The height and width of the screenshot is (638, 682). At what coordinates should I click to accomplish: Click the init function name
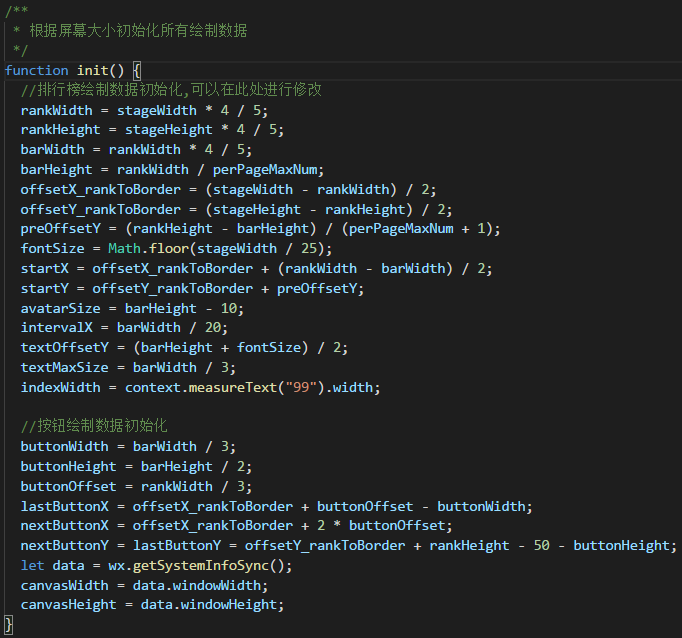[x=92, y=70]
